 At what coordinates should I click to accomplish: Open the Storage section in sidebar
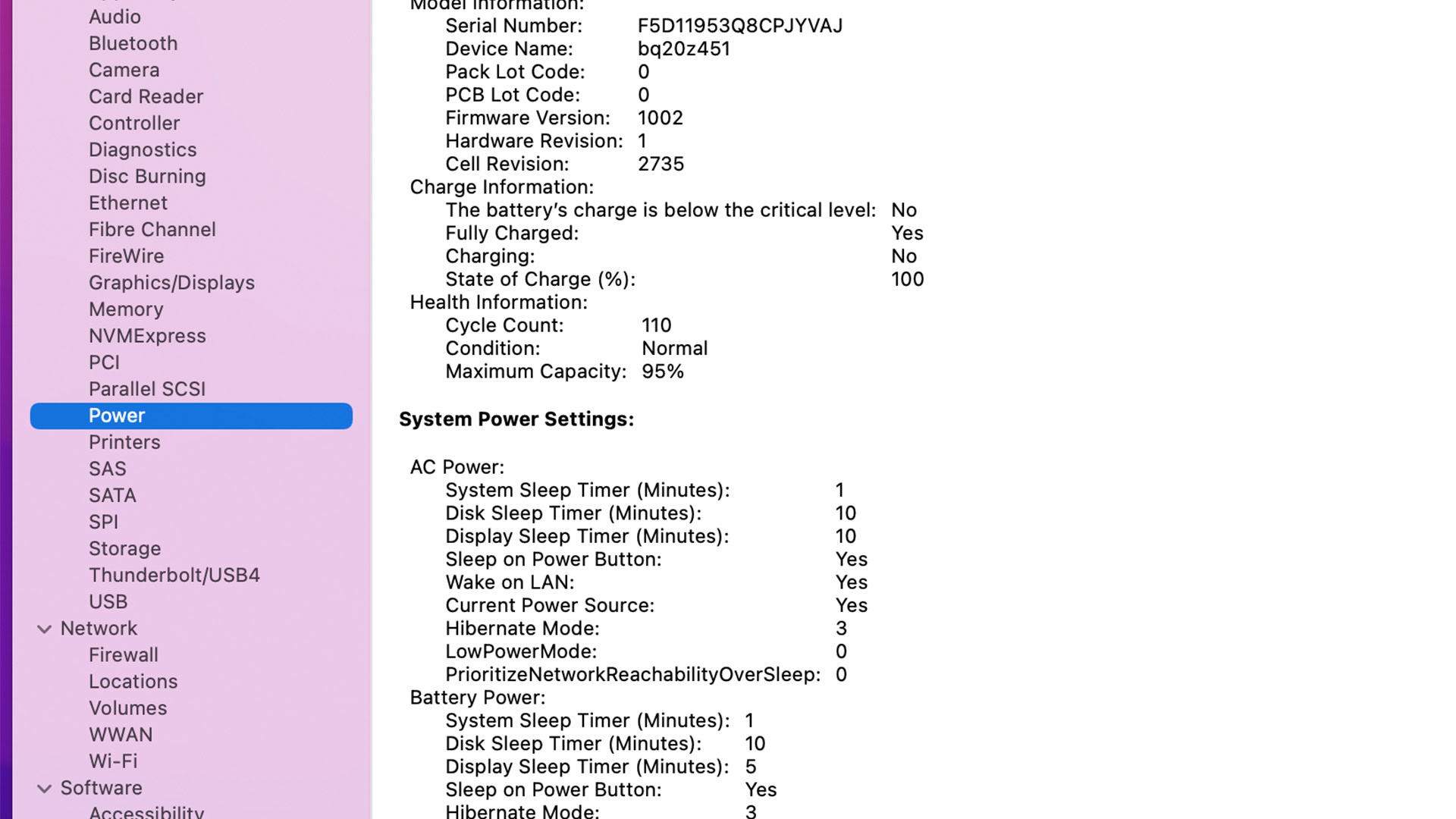click(x=124, y=548)
